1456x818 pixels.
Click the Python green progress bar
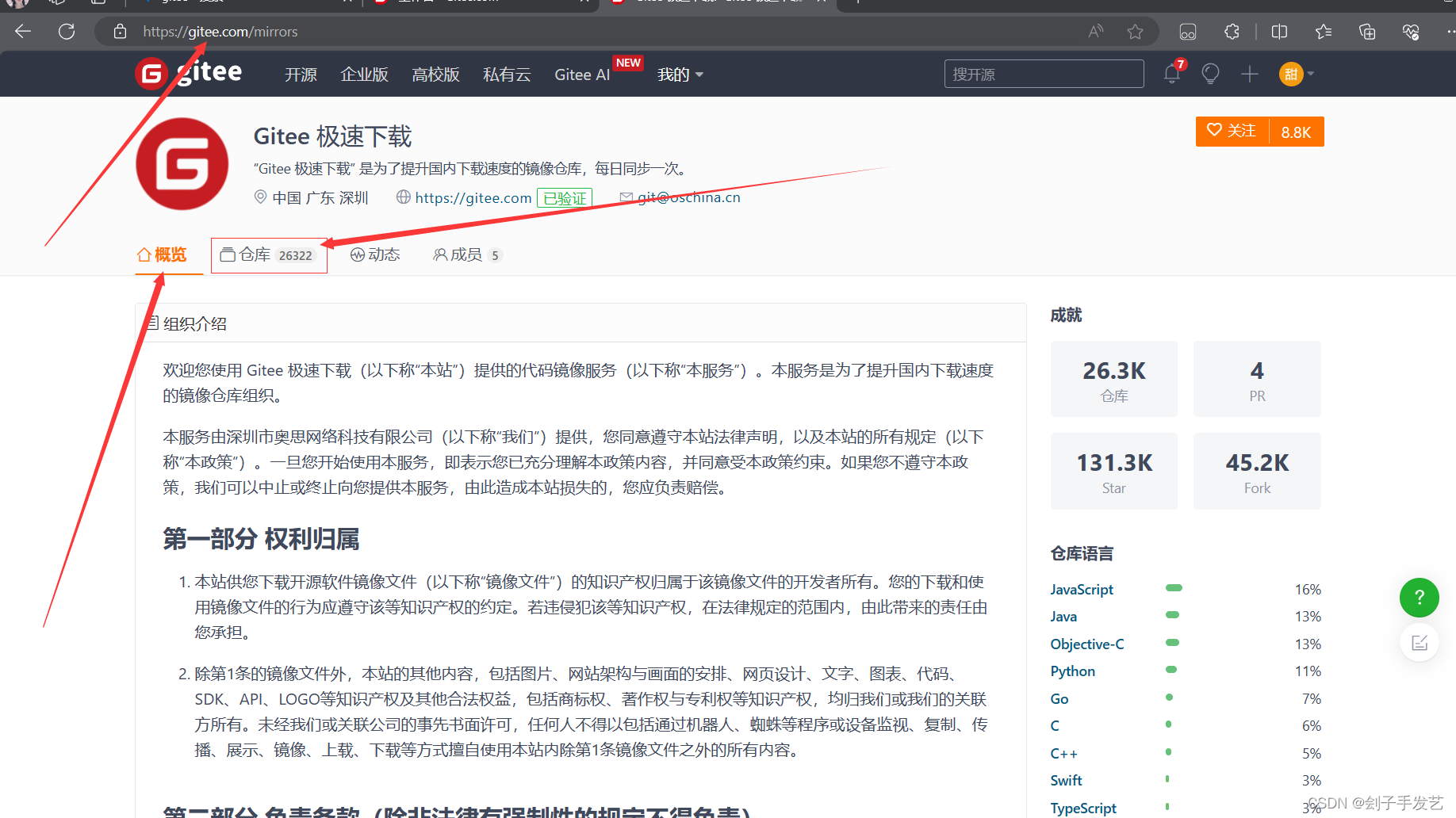(x=1171, y=670)
